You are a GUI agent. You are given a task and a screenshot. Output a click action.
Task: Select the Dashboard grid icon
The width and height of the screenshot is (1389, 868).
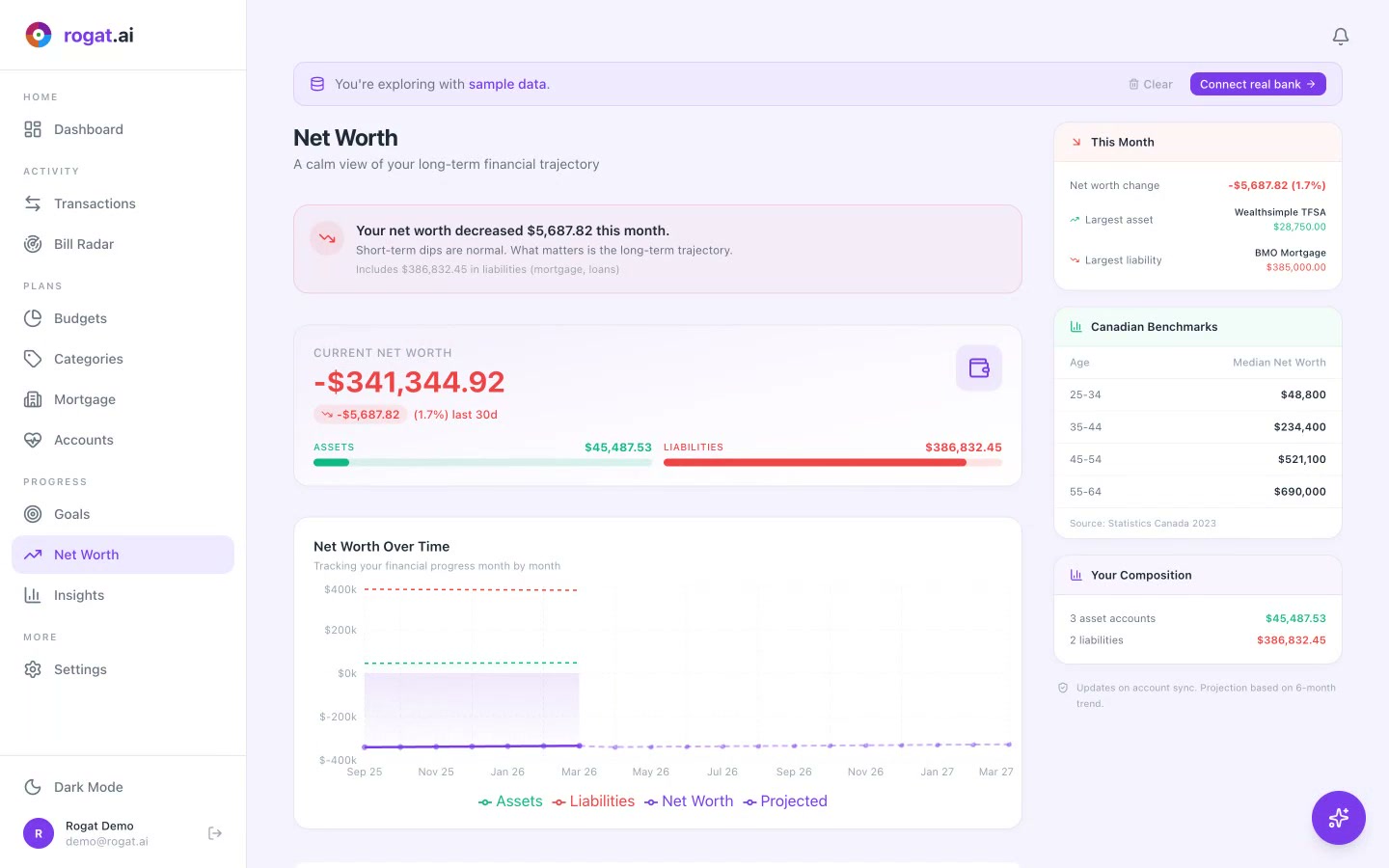tap(33, 129)
